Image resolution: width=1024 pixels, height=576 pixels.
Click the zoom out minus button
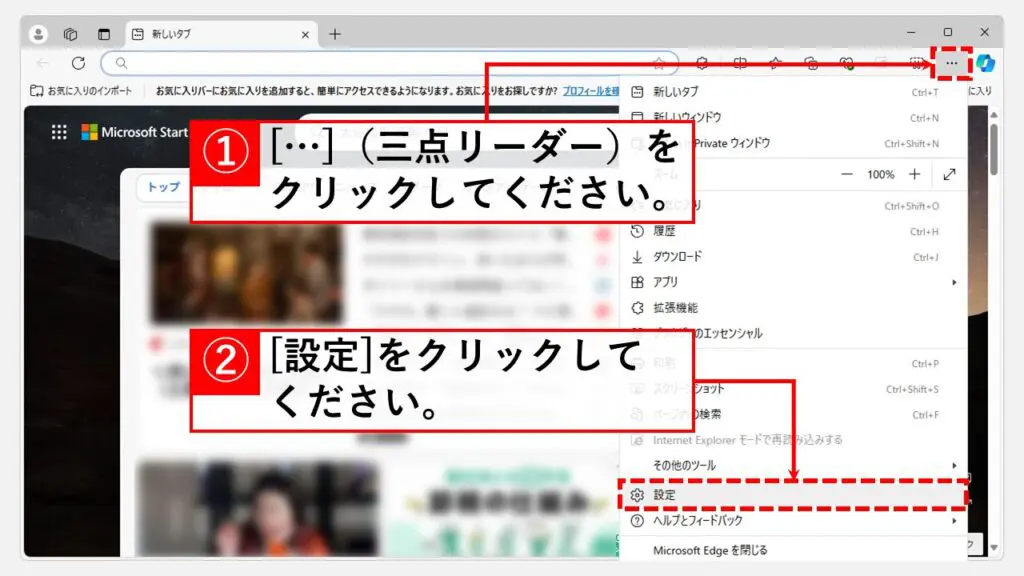(847, 174)
